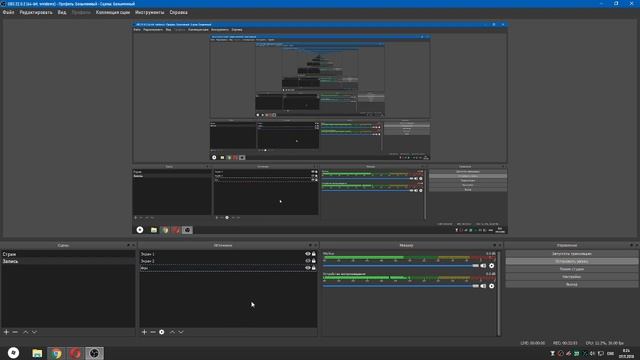The image size is (640, 360).
Task: Open the Редактировать menu
Action: click(36, 12)
